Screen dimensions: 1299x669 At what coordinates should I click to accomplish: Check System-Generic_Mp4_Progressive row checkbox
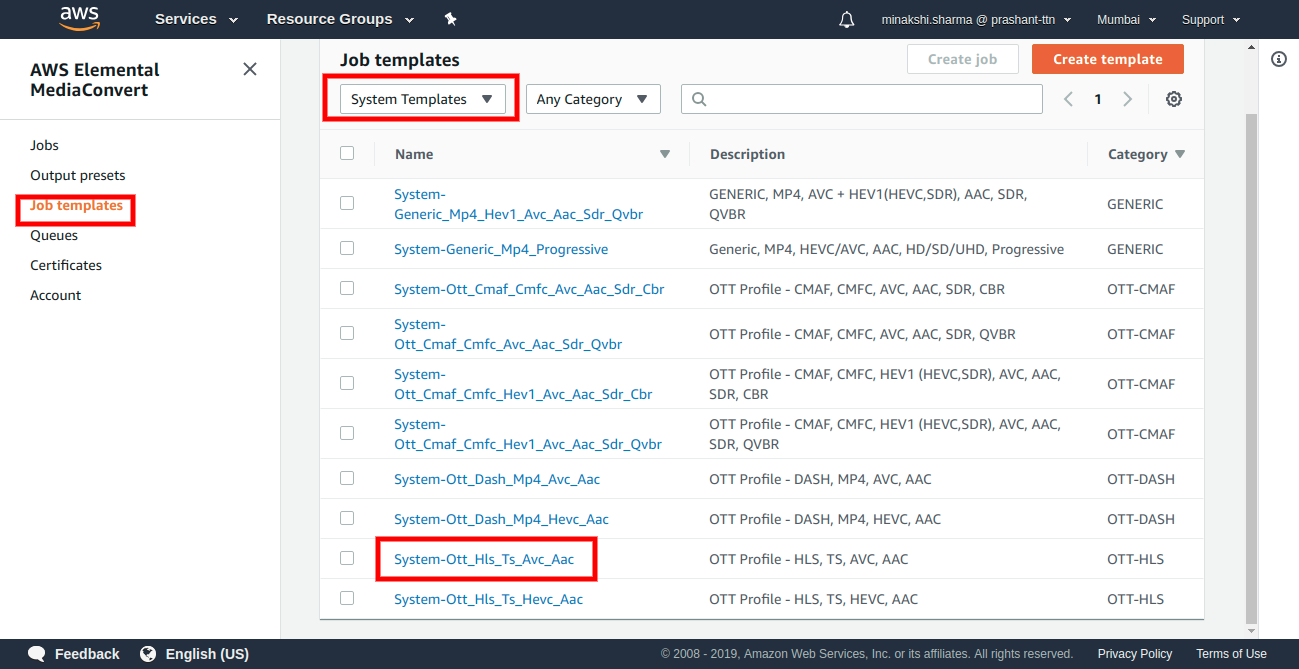pyautogui.click(x=347, y=248)
